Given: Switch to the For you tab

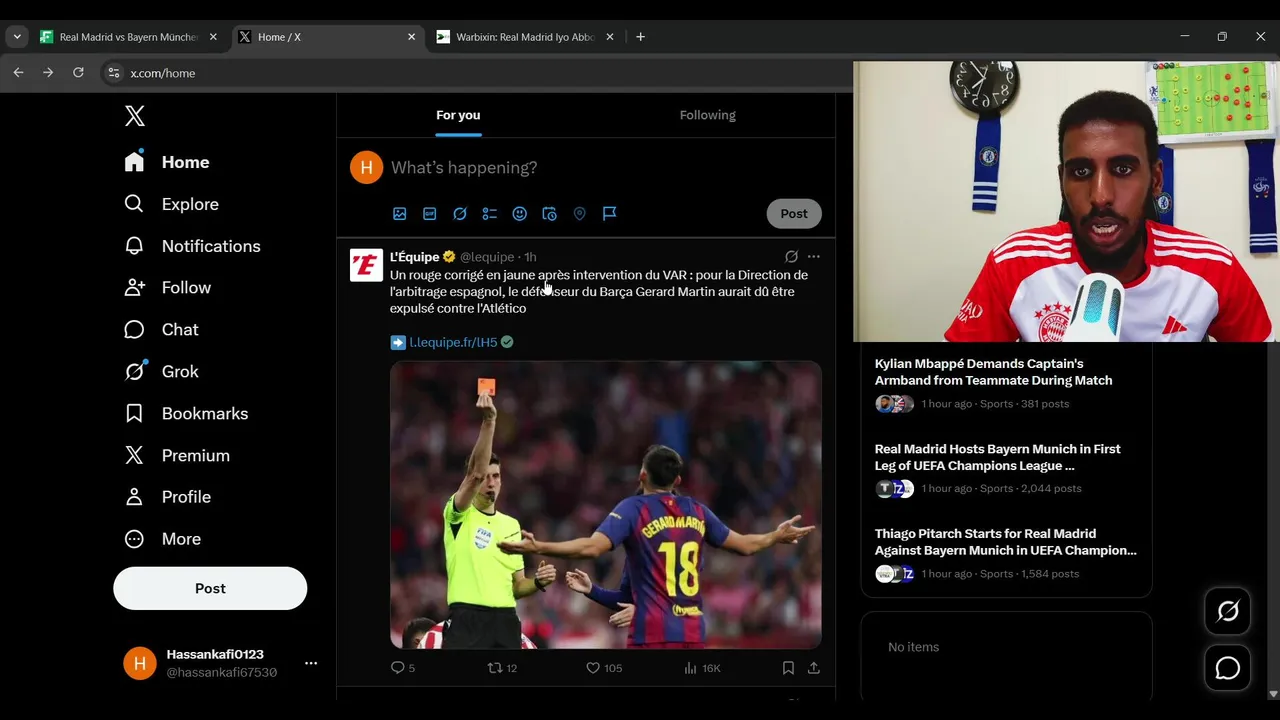Looking at the screenshot, I should 458,115.
